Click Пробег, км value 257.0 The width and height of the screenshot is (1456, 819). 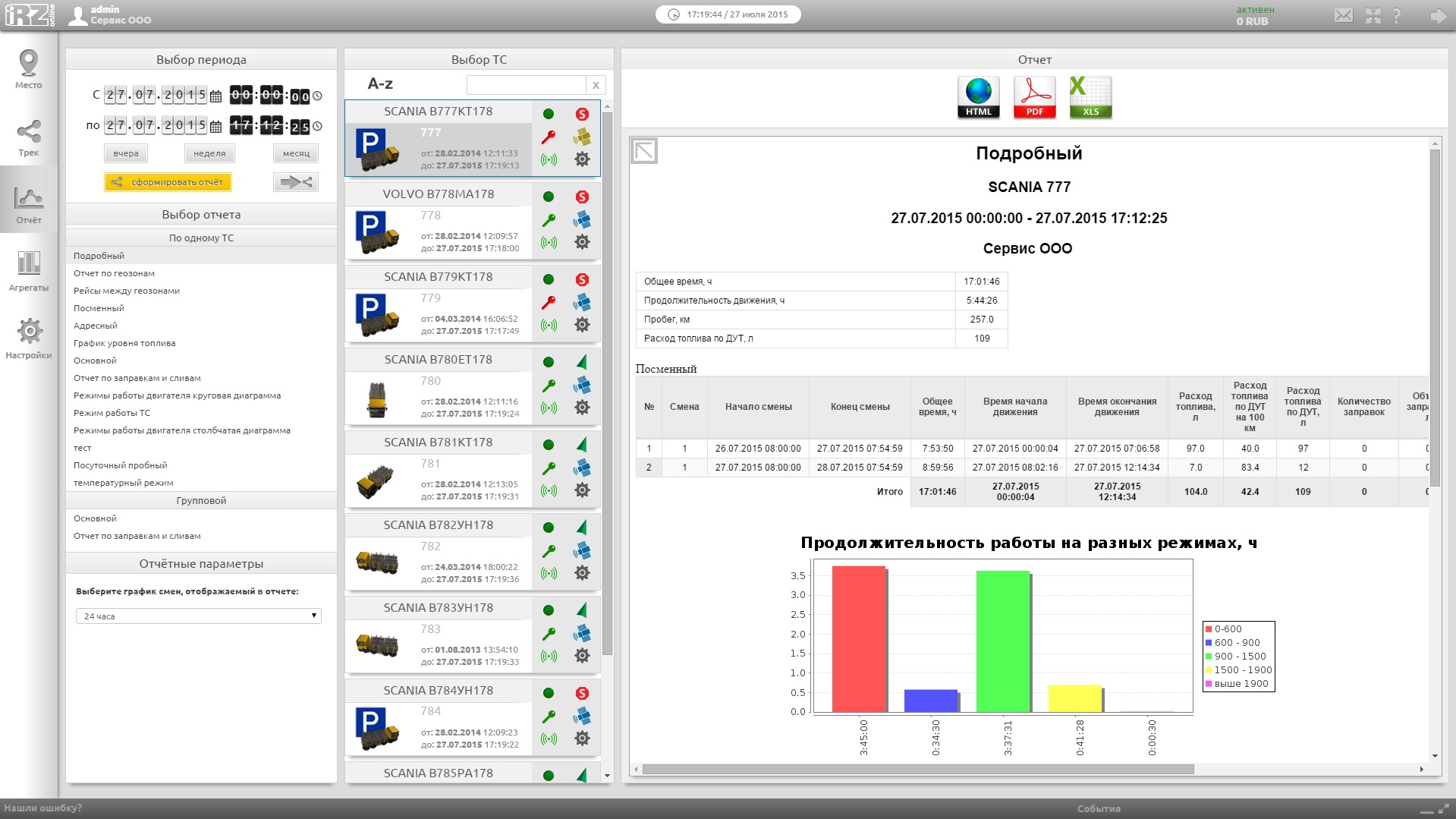[x=981, y=320]
